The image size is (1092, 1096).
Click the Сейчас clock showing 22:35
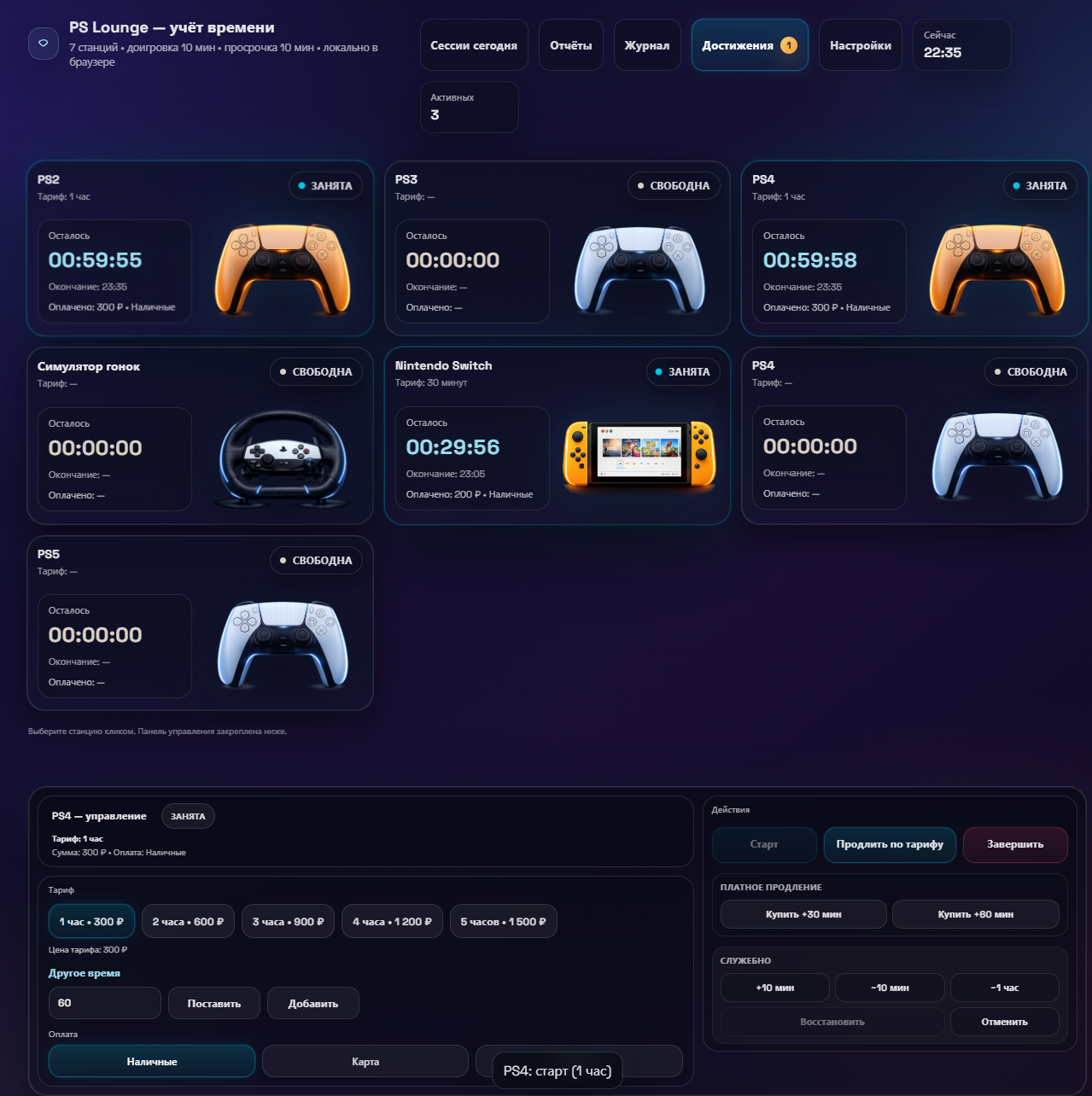pos(962,45)
